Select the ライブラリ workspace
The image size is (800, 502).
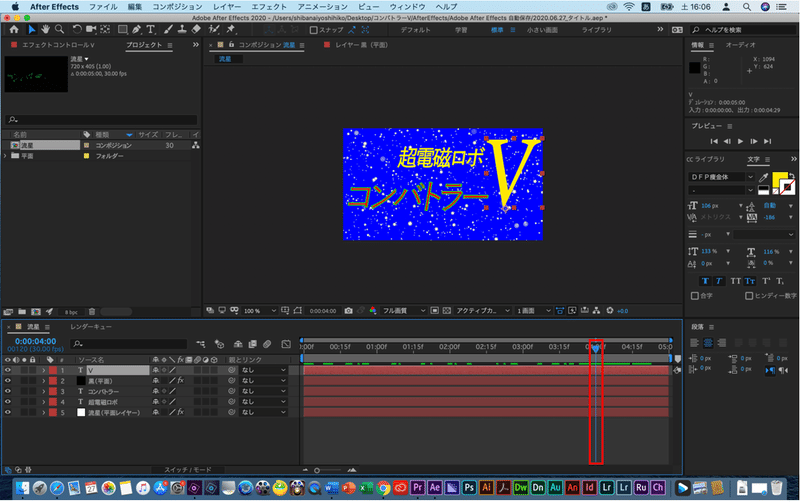click(x=596, y=30)
